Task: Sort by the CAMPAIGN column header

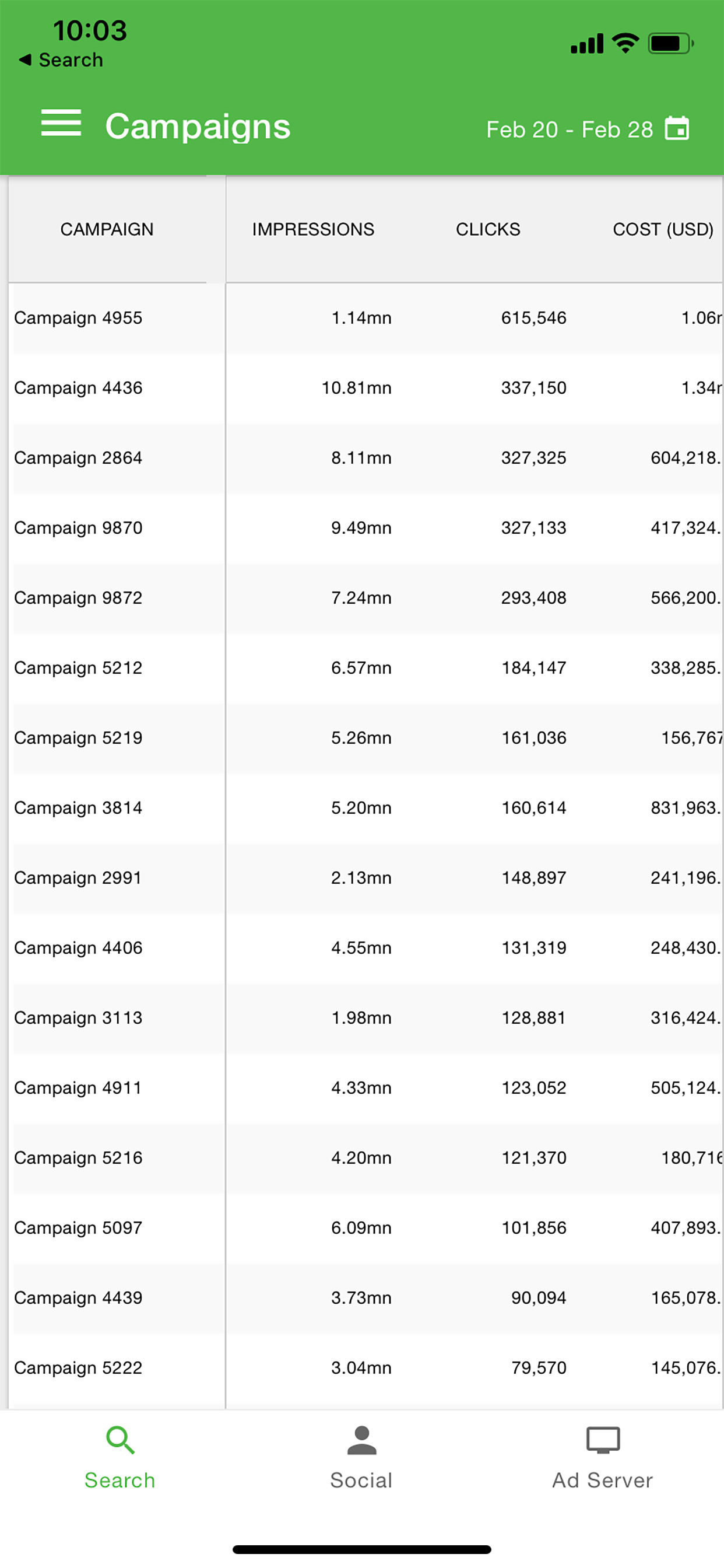Action: tap(107, 229)
